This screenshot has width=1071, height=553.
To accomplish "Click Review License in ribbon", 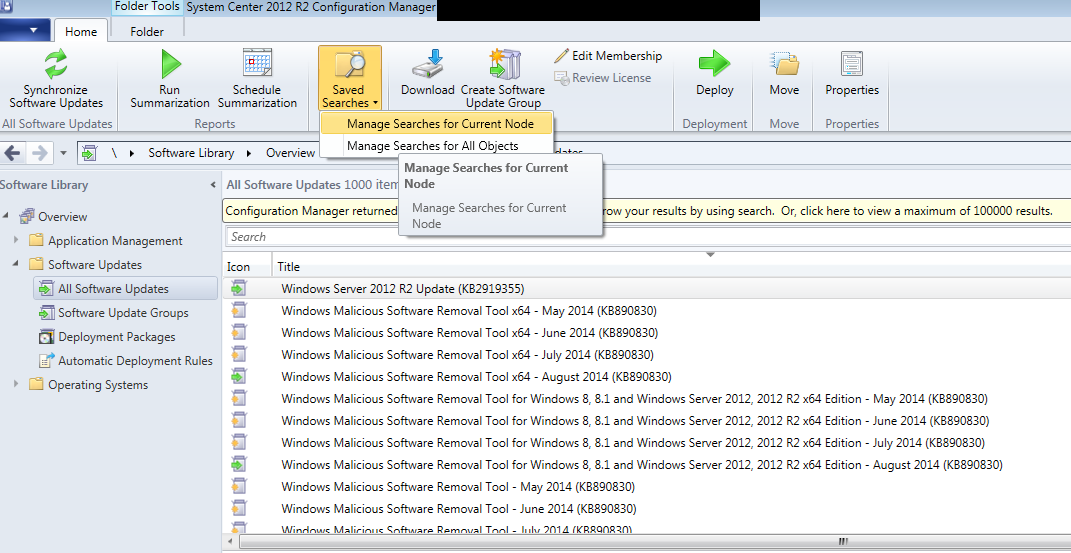I will [x=602, y=78].
